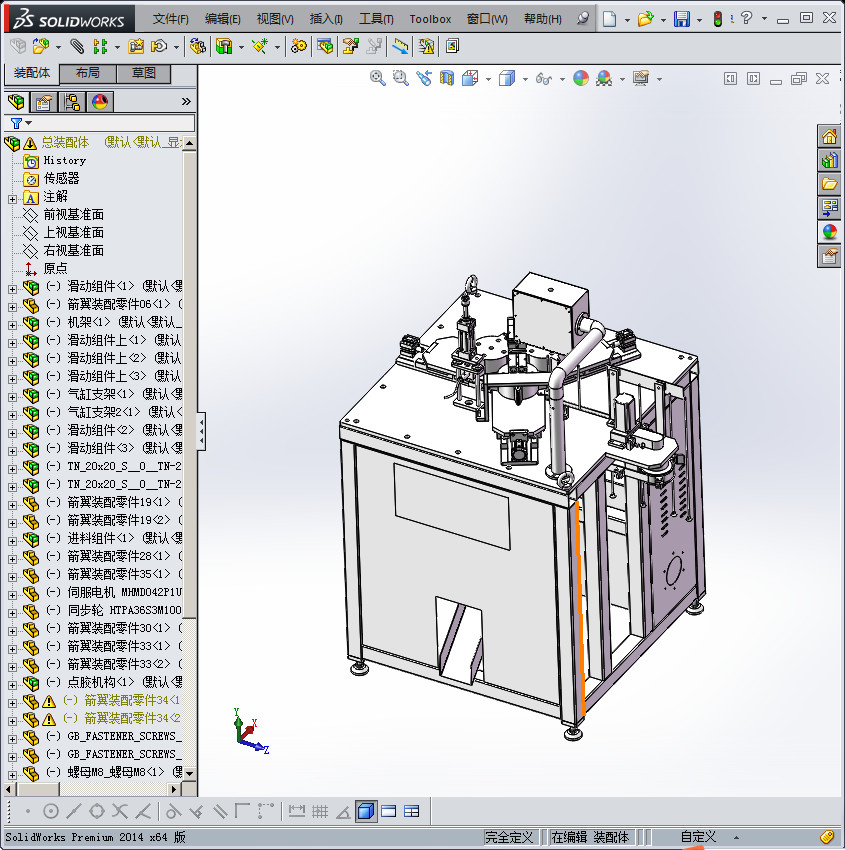
Task: Click the Zoom to Fit magnifier icon
Action: tap(378, 78)
